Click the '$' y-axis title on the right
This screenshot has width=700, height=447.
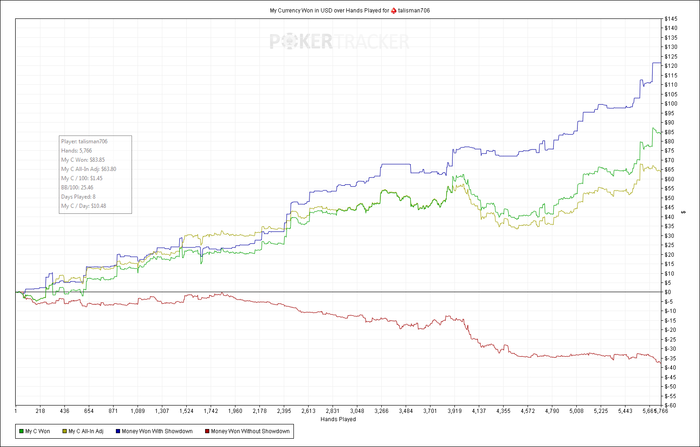[x=683, y=212]
